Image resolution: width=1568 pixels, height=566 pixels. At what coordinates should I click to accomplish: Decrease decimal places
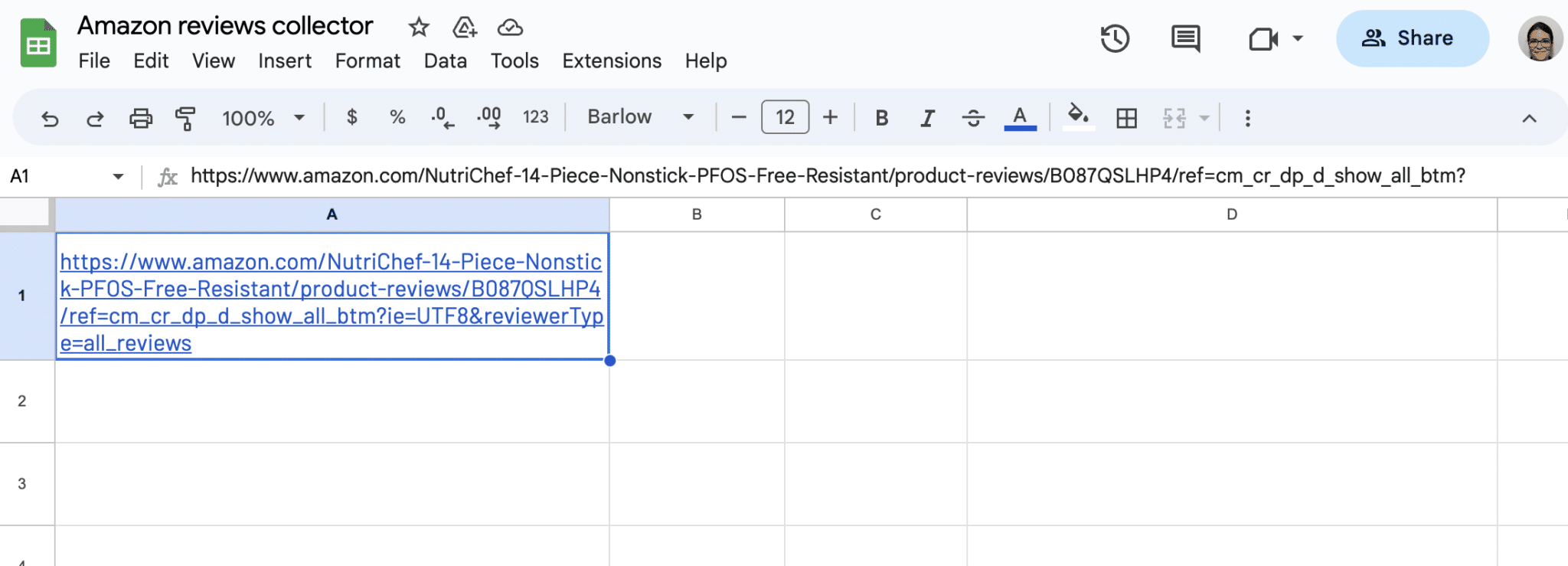(442, 117)
